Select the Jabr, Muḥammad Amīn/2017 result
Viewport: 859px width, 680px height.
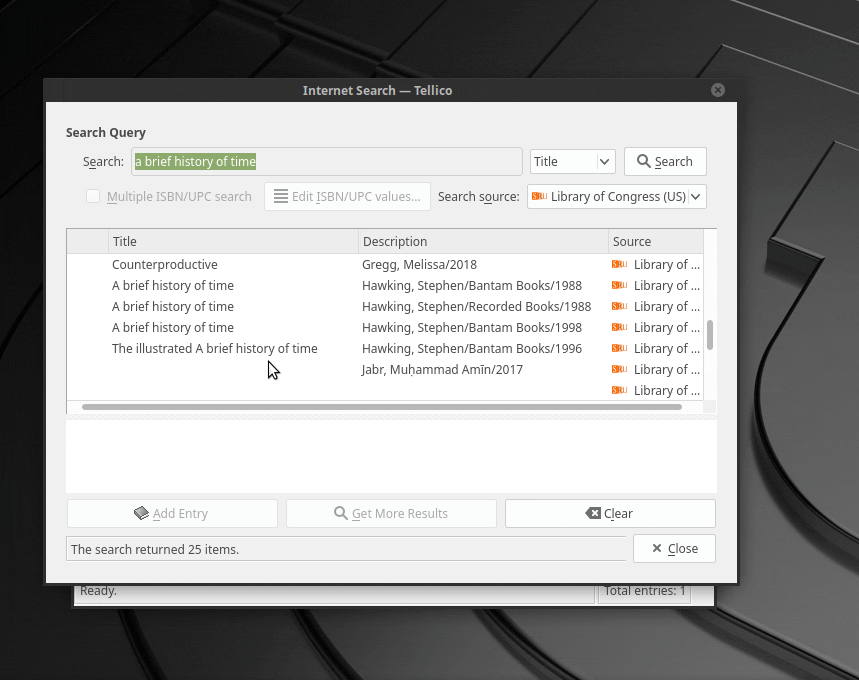coord(385,369)
